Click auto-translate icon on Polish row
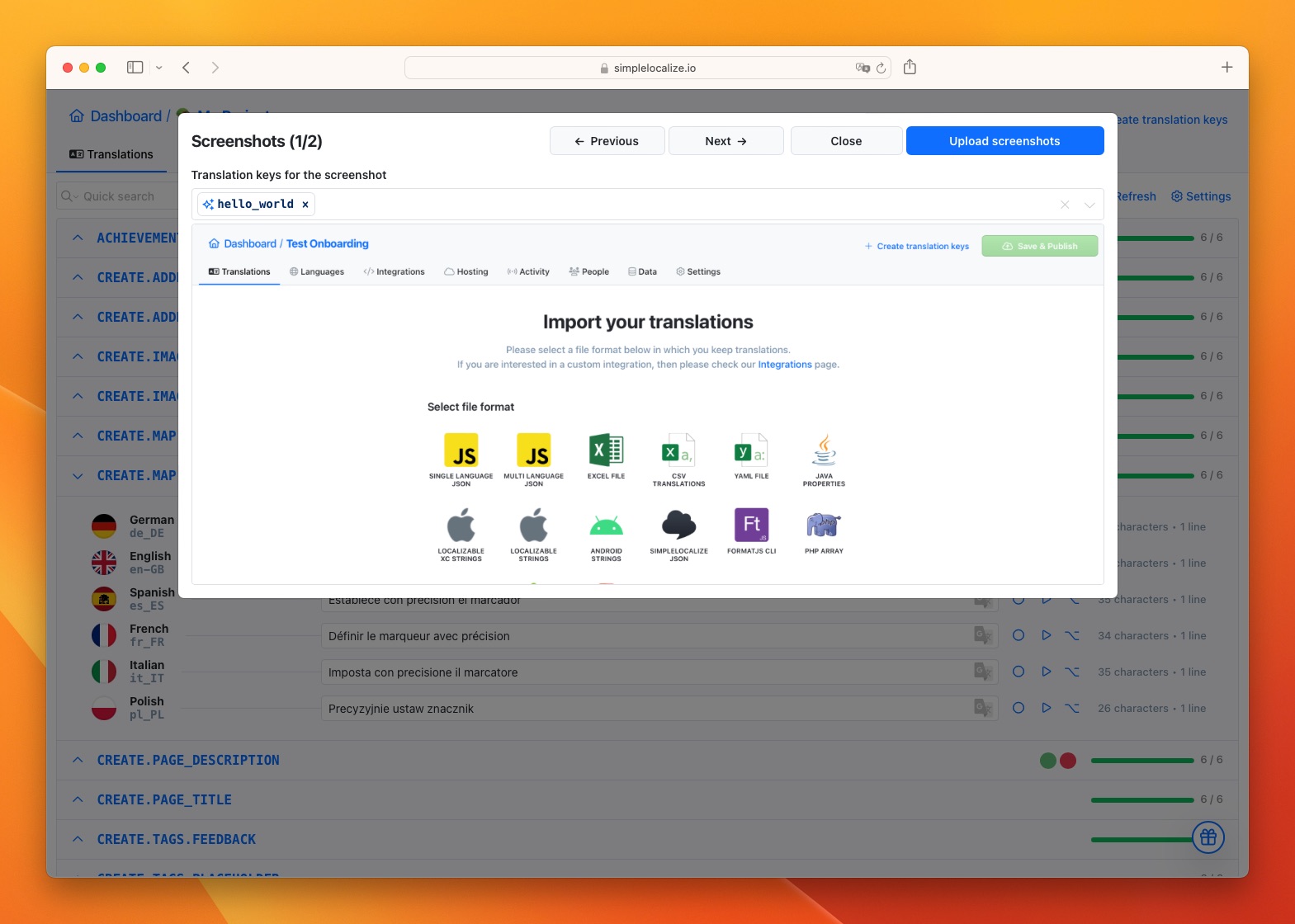This screenshot has height=924, width=1295. pyautogui.click(x=982, y=708)
